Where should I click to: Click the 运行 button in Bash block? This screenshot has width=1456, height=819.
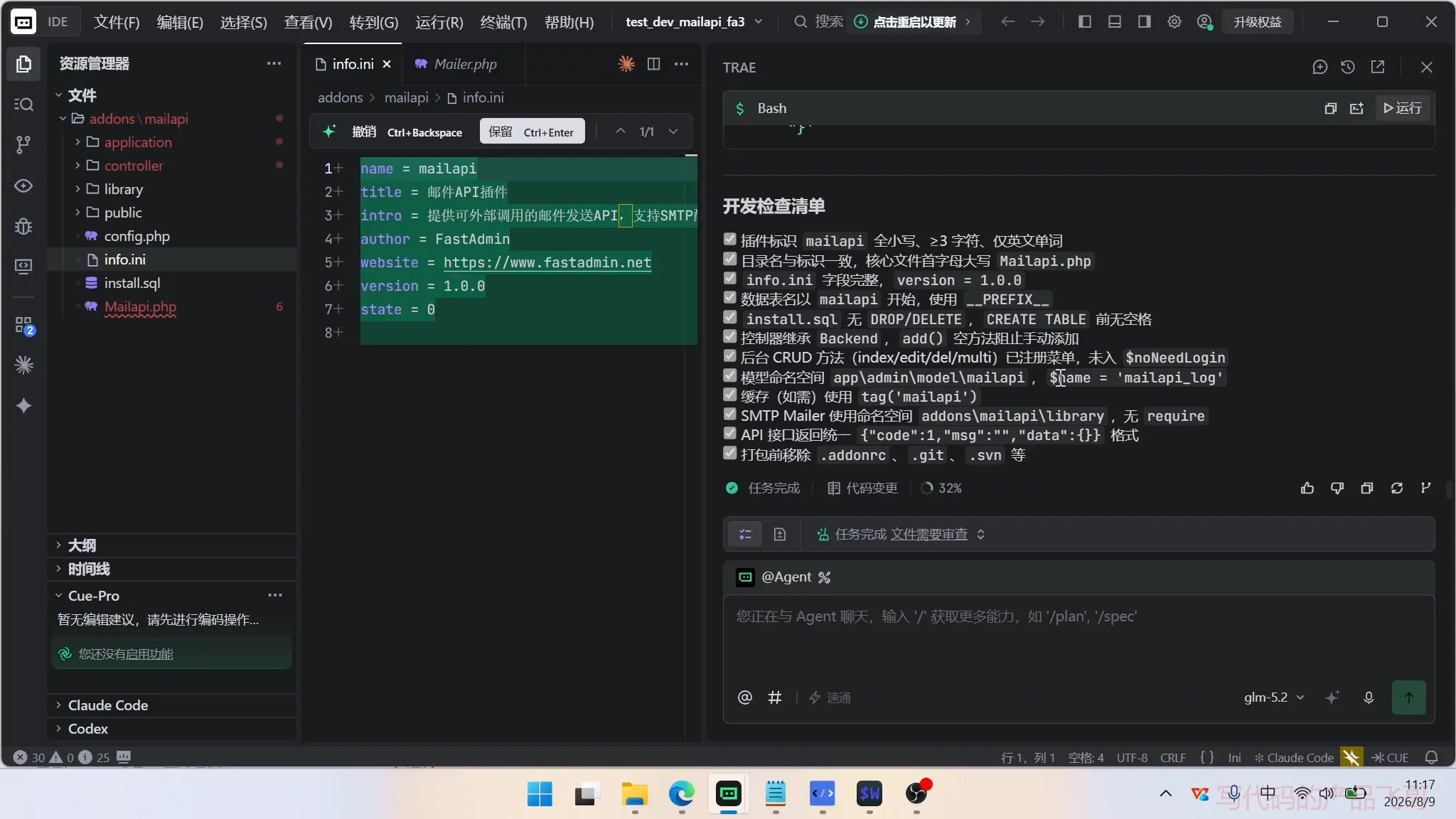[x=1403, y=108]
